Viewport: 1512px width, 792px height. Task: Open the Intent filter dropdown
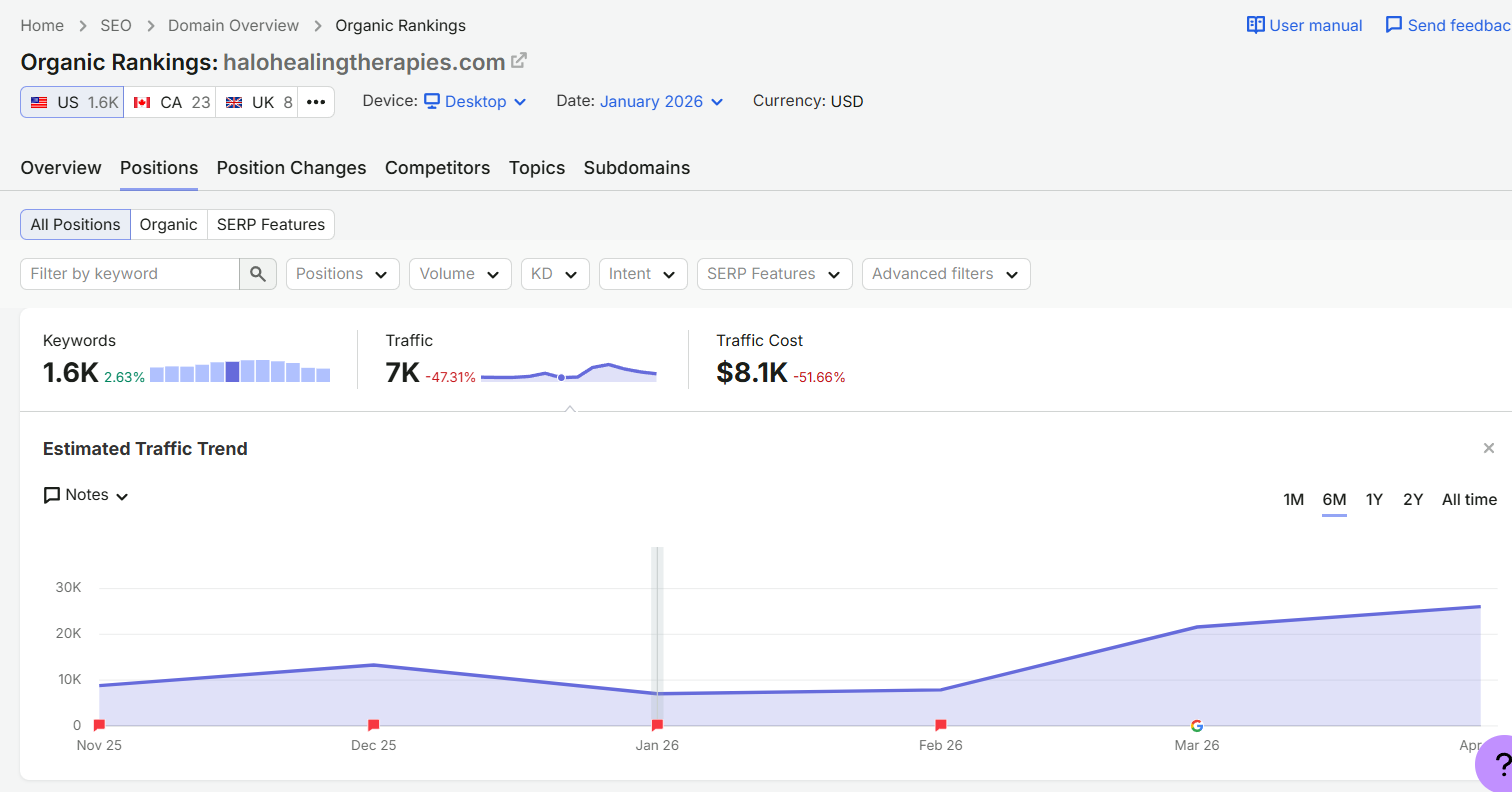coord(643,274)
